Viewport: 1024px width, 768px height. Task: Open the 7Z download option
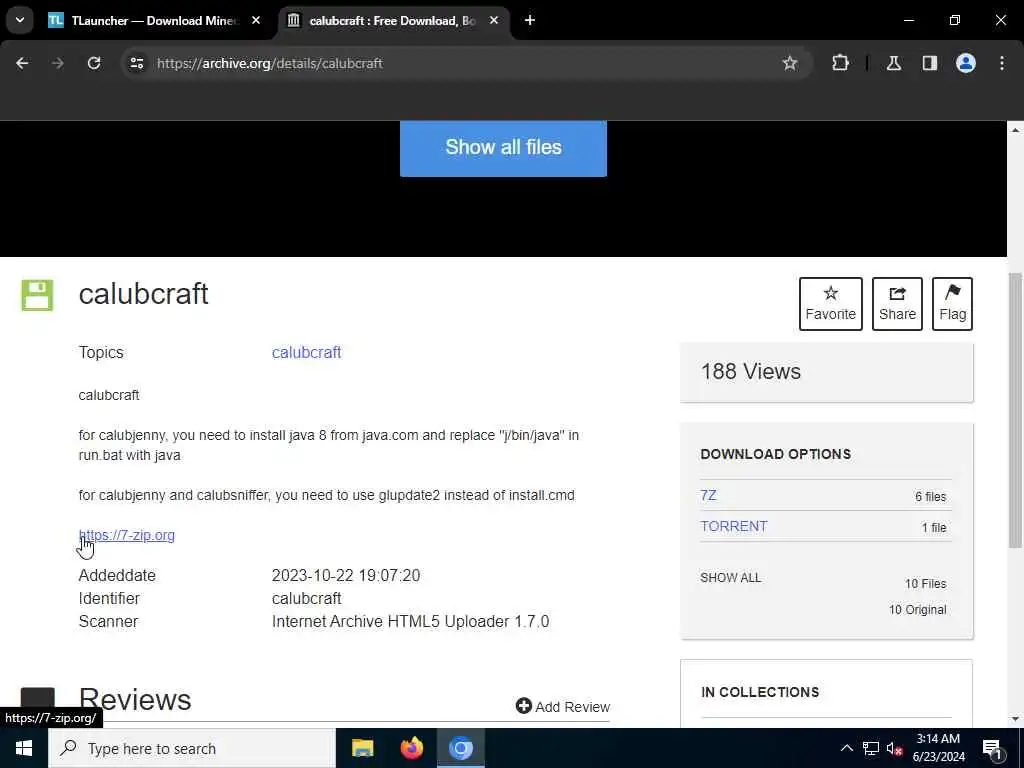click(709, 495)
